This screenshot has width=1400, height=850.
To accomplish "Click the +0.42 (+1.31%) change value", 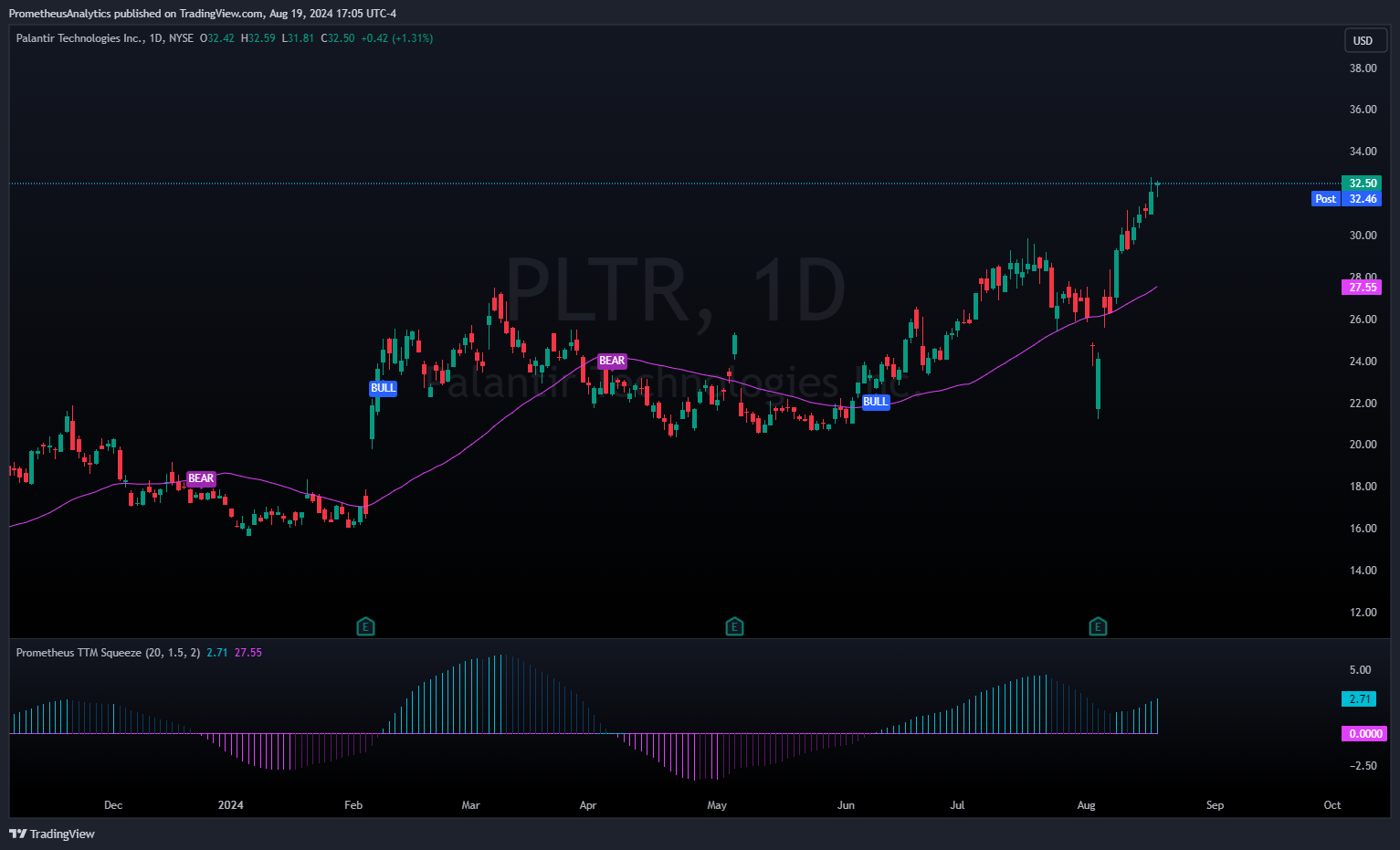I will 397,38.
